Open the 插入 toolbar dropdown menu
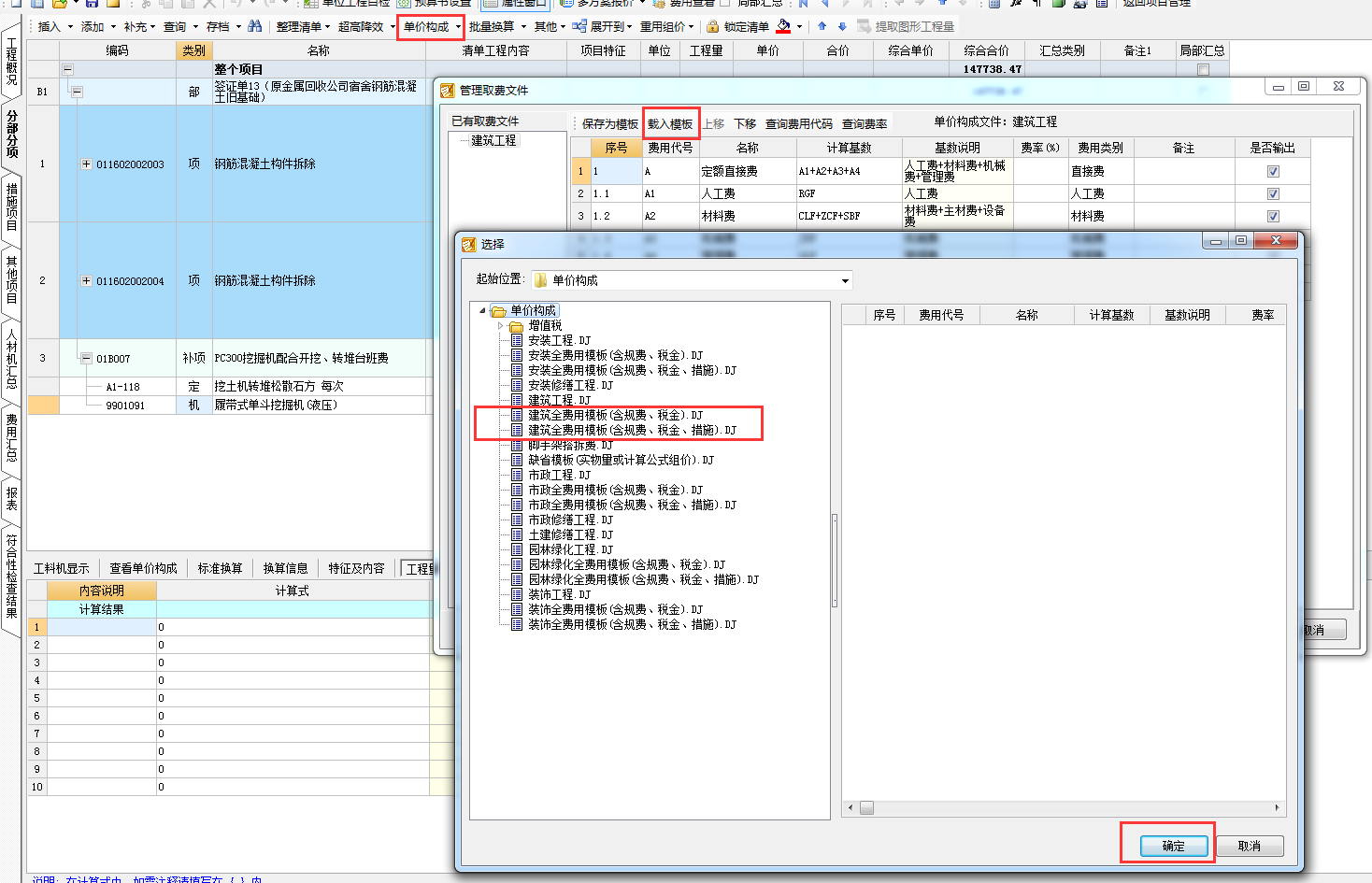This screenshot has height=883, width=1372. click(x=70, y=27)
